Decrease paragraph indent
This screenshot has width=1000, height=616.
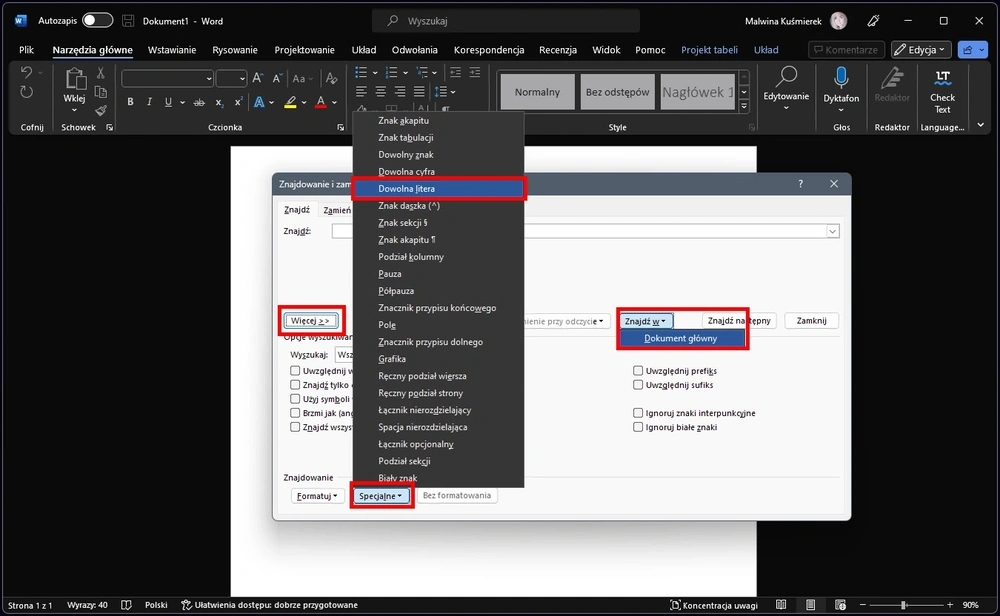point(455,73)
